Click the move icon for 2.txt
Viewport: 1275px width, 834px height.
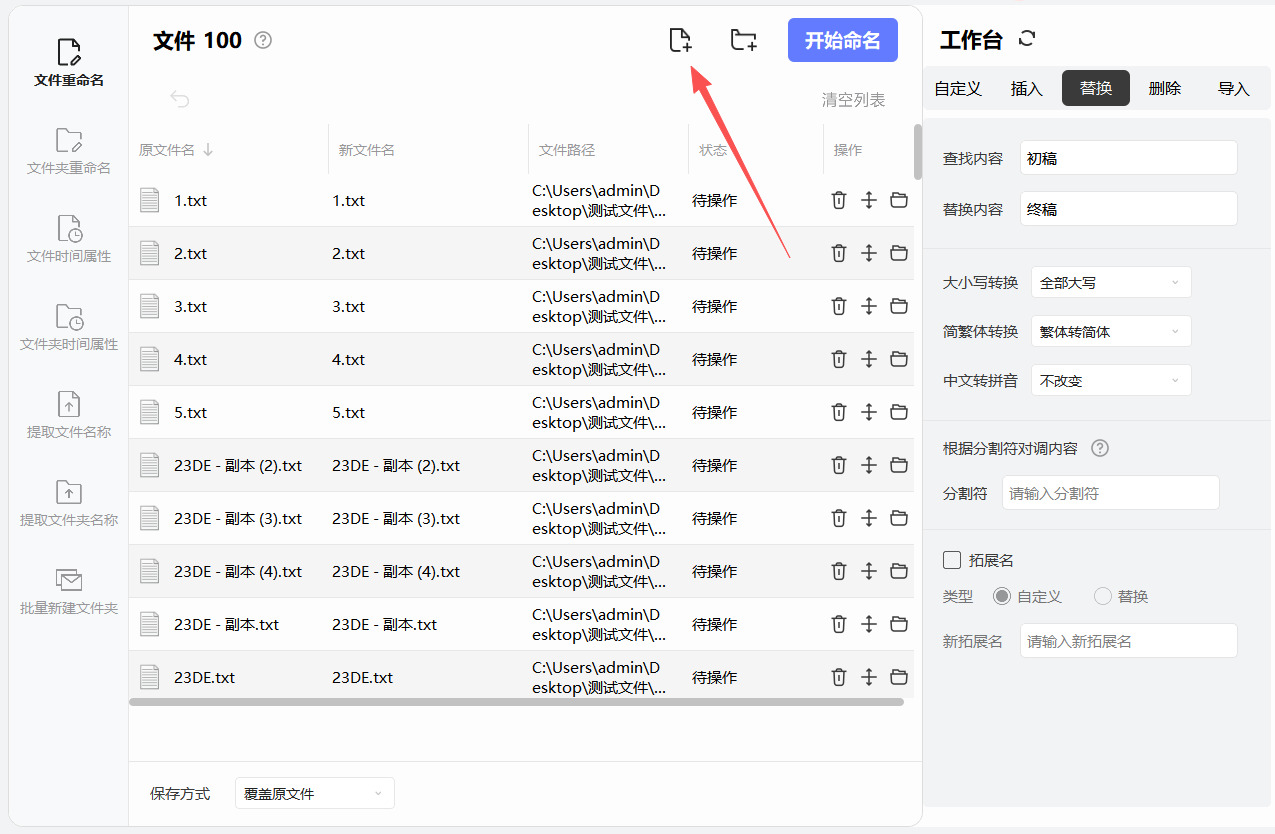click(x=869, y=253)
